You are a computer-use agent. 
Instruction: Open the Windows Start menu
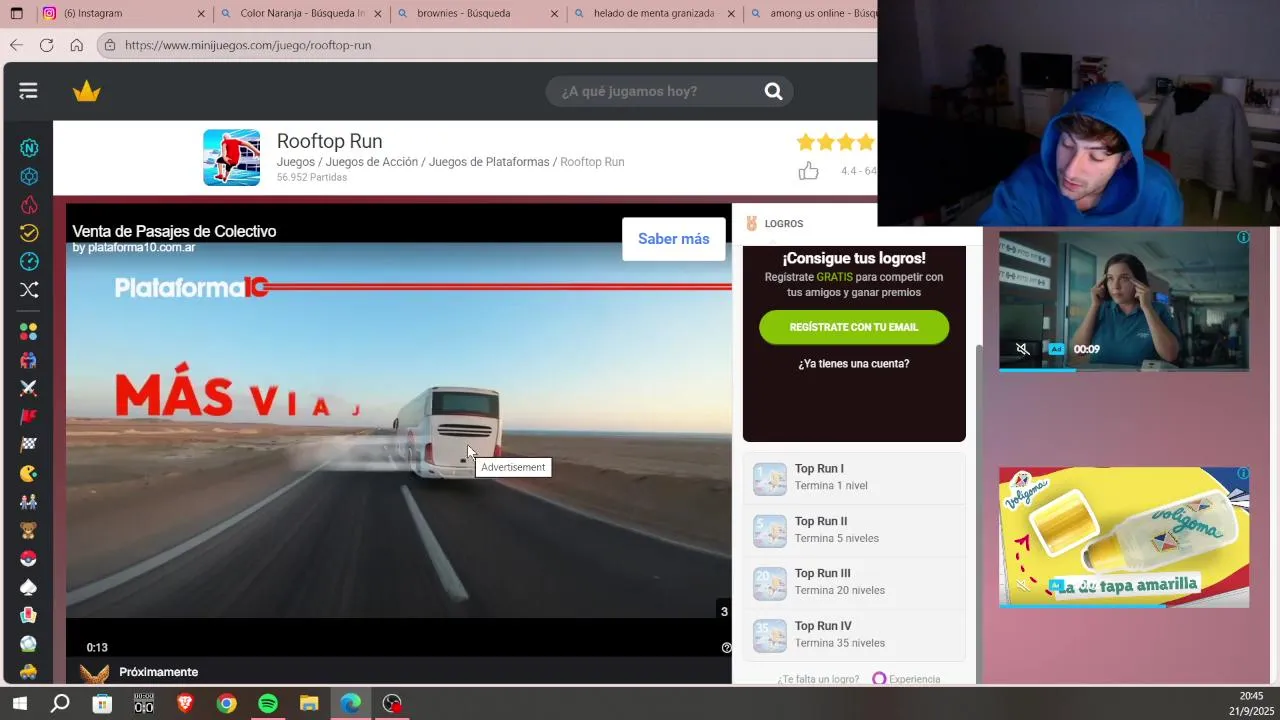(x=18, y=703)
